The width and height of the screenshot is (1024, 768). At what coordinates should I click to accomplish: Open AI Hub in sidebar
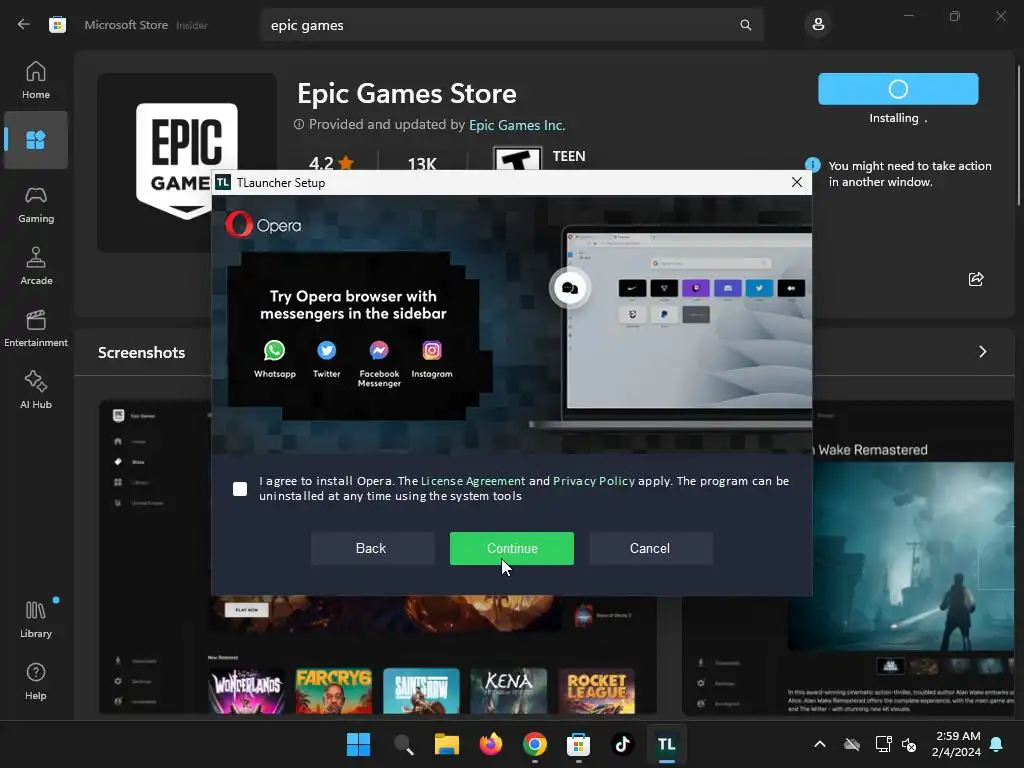pyautogui.click(x=36, y=390)
